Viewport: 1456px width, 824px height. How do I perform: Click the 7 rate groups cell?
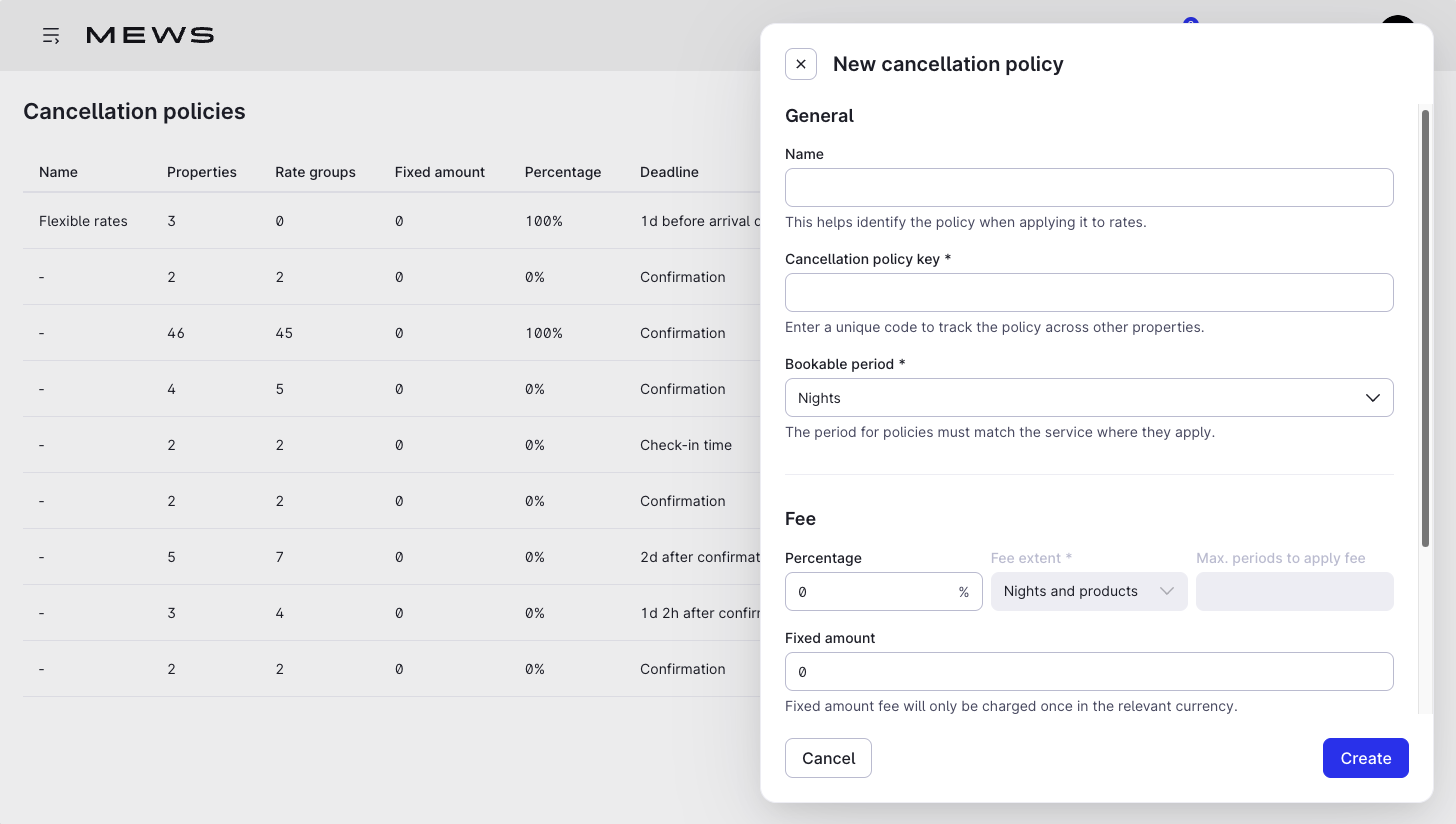pyautogui.click(x=280, y=557)
